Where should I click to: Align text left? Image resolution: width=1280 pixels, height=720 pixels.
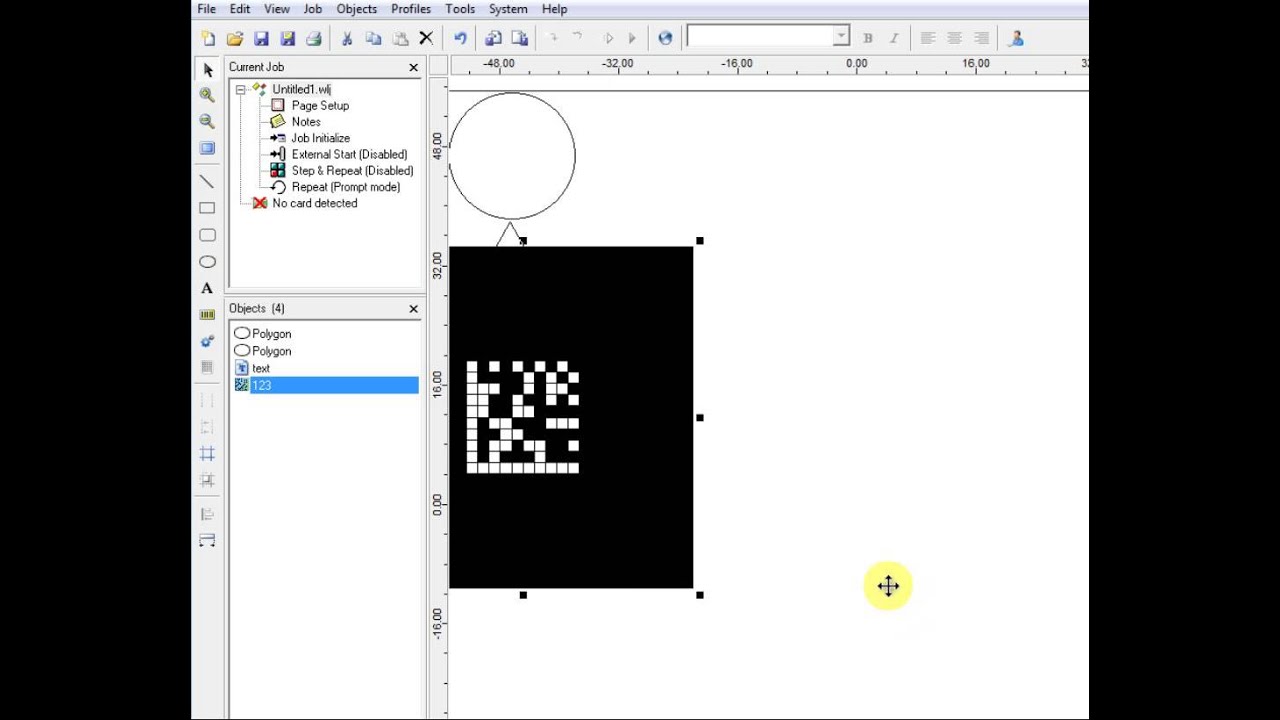928,38
